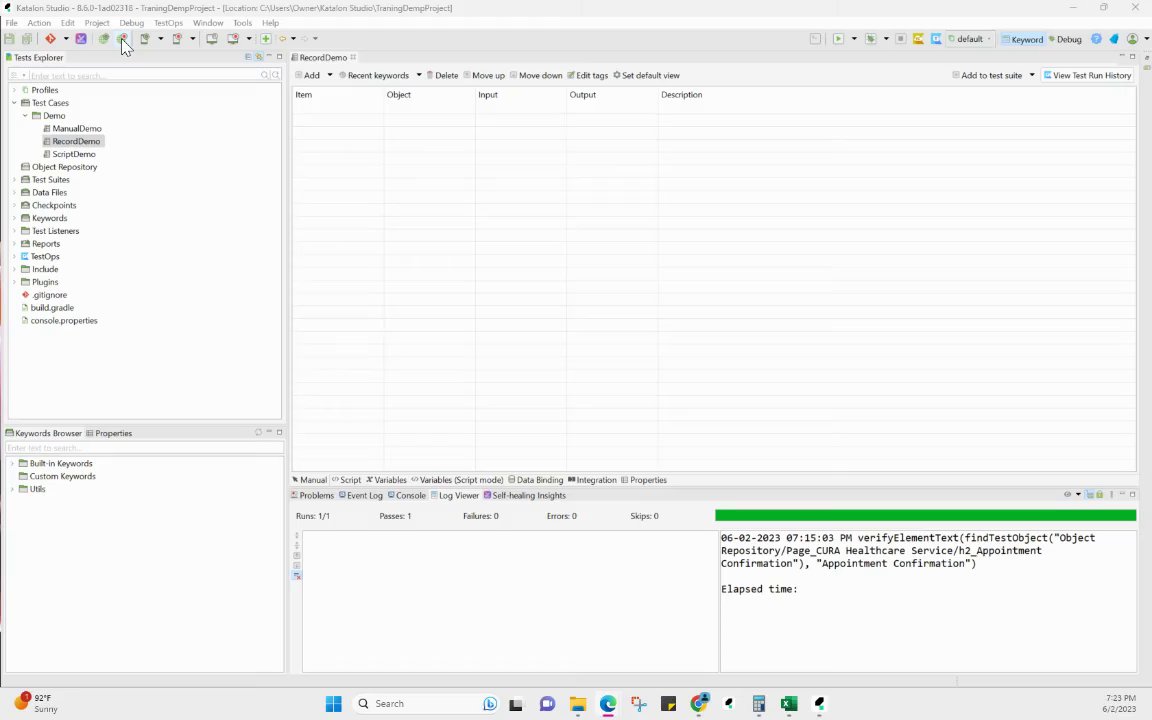Open Excel from the taskbar
The width and height of the screenshot is (1152, 720).
(789, 703)
